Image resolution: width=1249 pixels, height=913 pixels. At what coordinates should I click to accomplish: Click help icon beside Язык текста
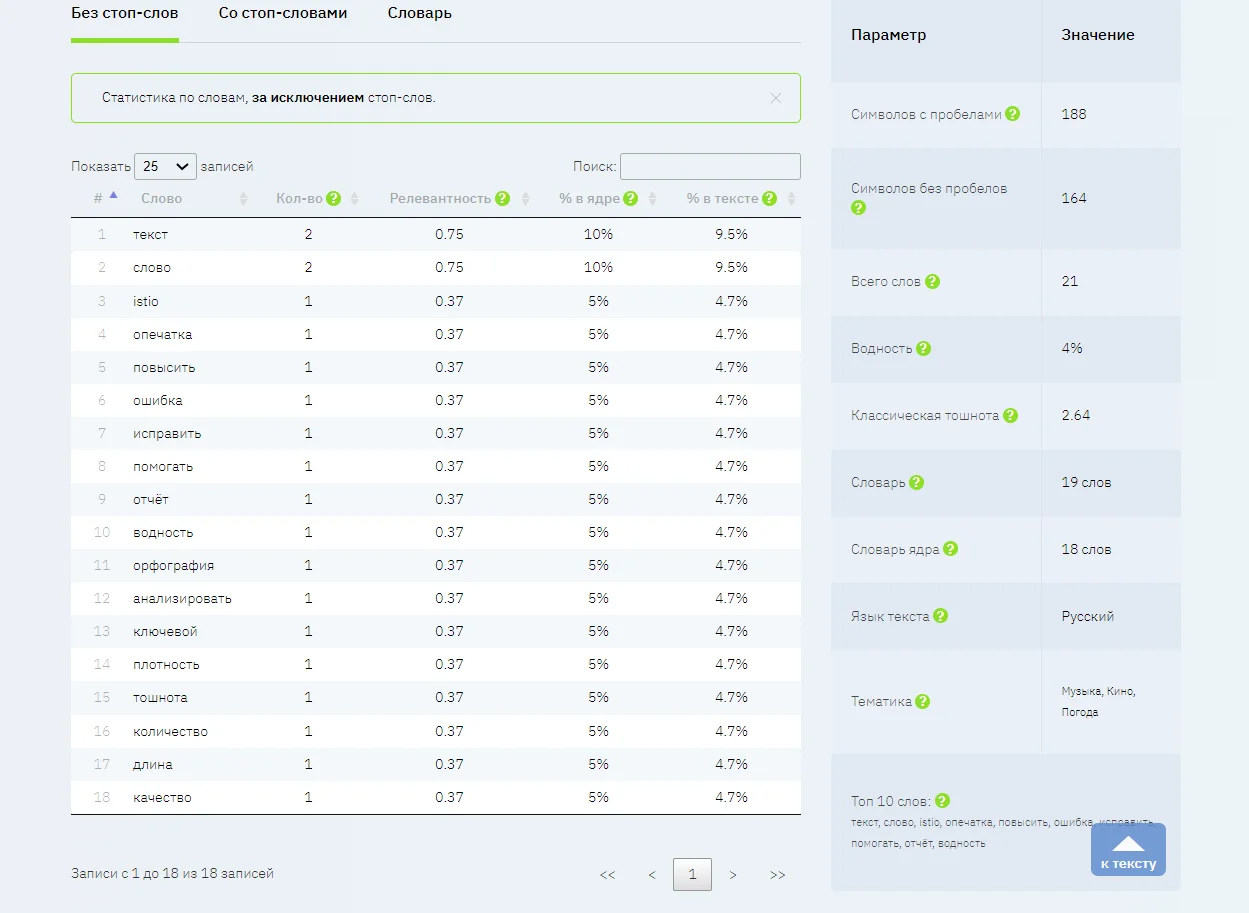click(x=940, y=616)
